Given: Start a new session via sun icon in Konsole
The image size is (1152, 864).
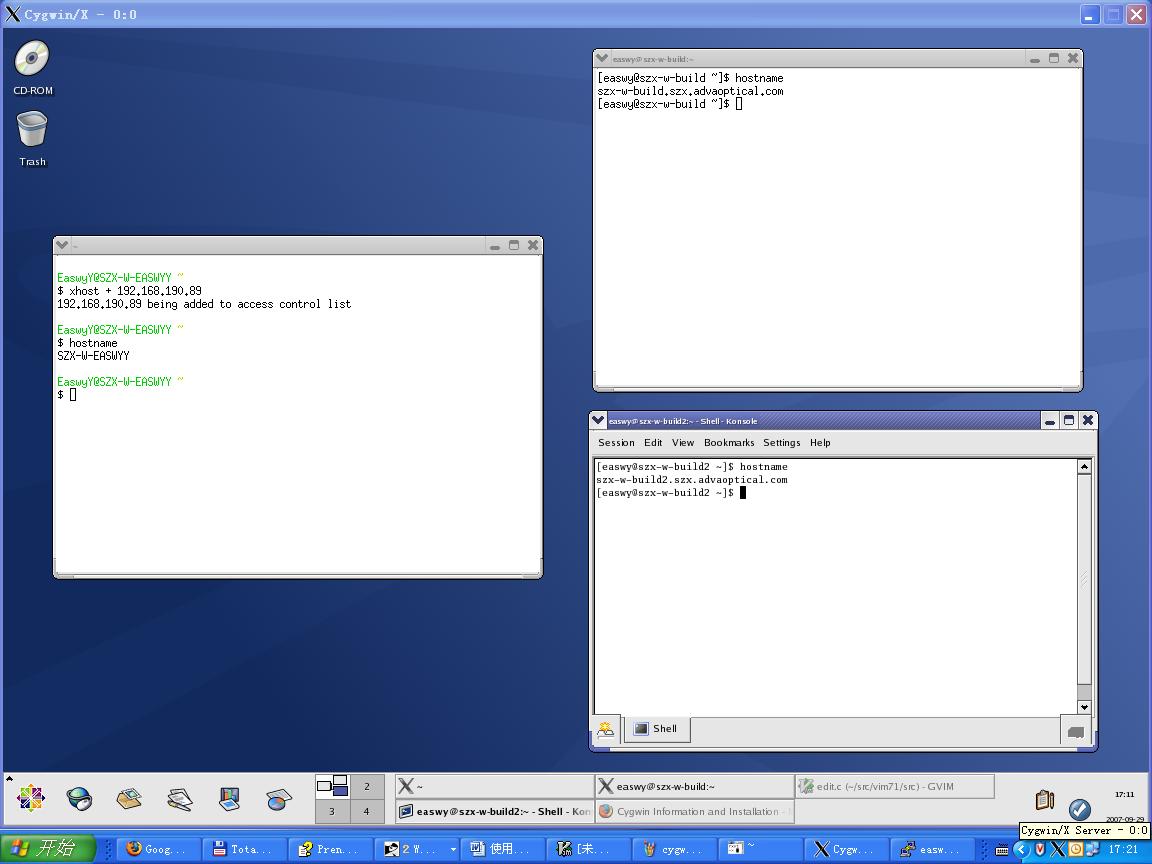Looking at the screenshot, I should [605, 729].
